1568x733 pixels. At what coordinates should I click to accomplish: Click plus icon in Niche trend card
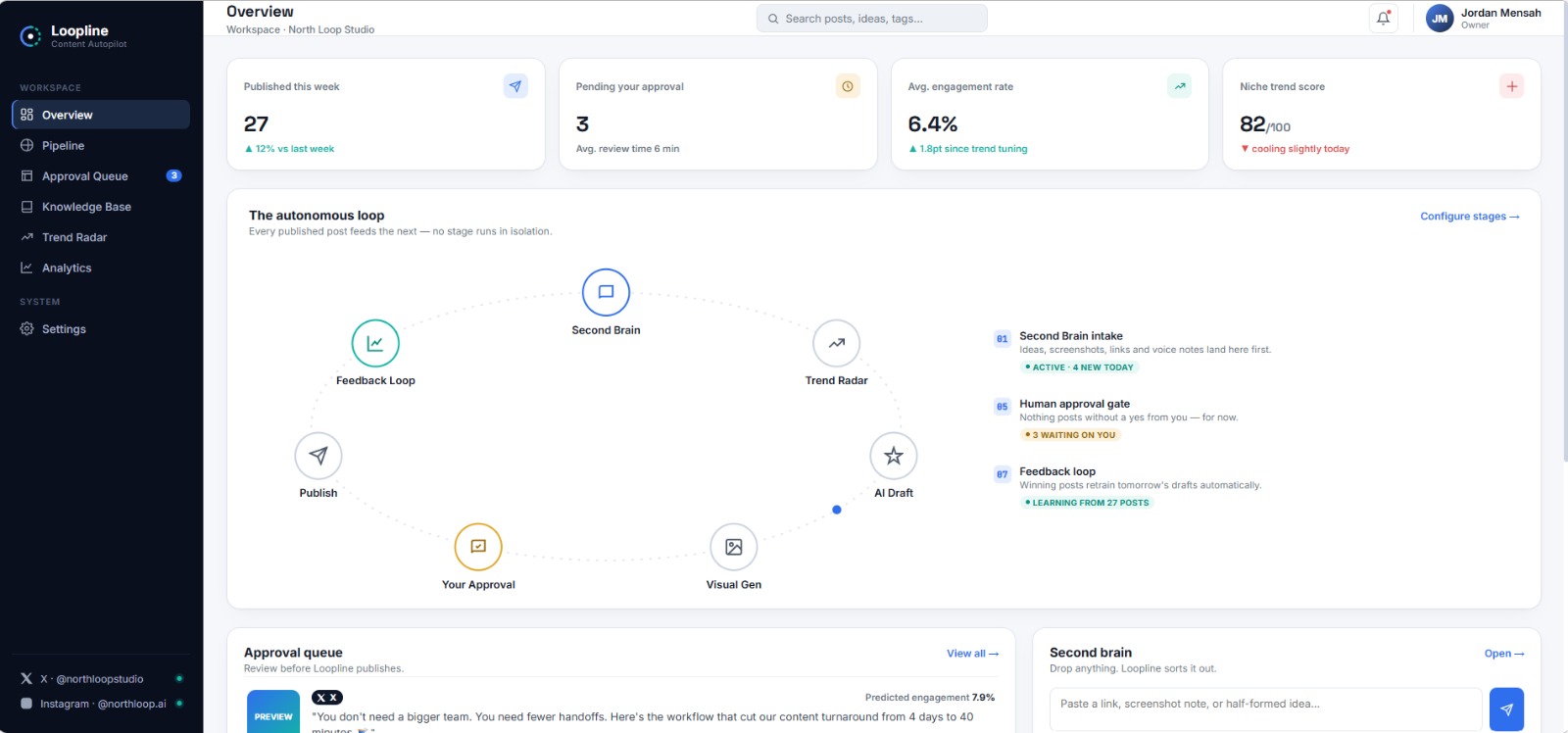pyautogui.click(x=1512, y=86)
